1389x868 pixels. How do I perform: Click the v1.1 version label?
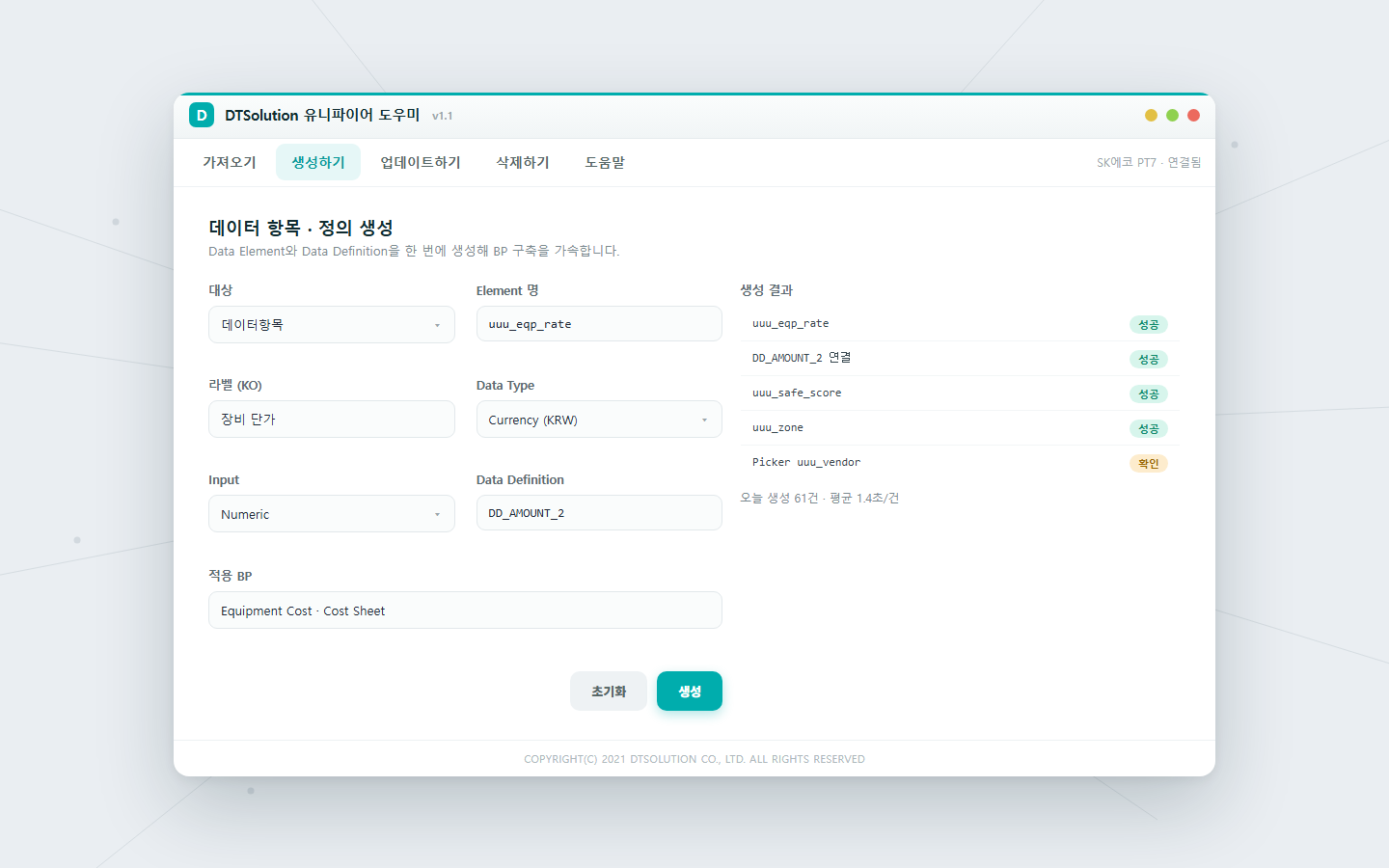click(443, 116)
